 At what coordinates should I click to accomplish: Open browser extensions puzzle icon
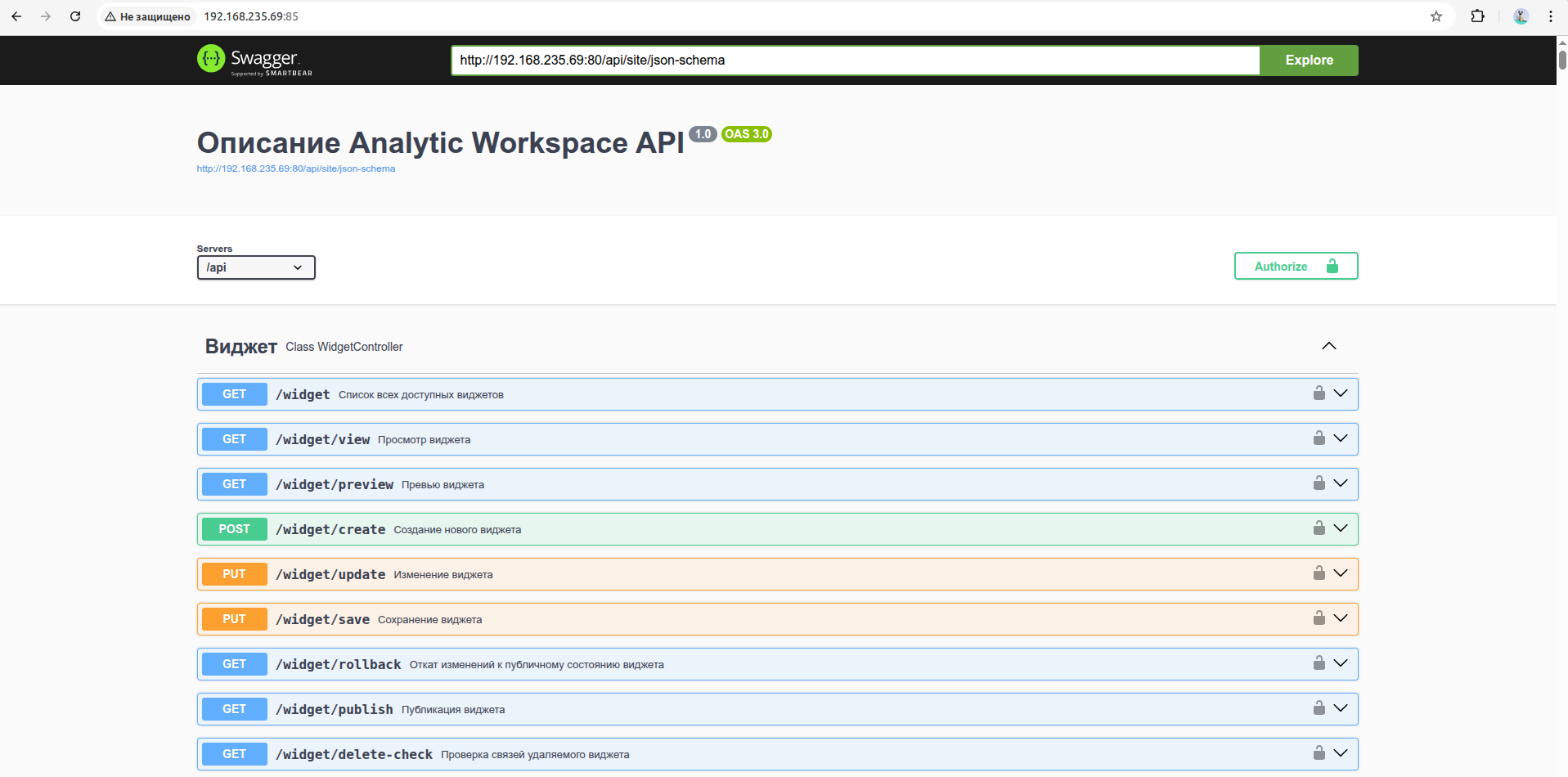point(1477,16)
